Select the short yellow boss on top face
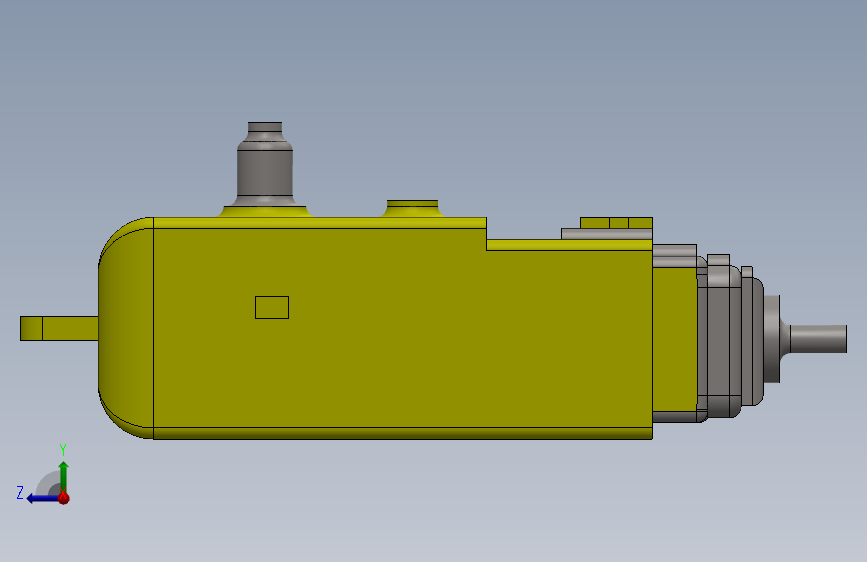This screenshot has width=867, height=562. [x=412, y=209]
